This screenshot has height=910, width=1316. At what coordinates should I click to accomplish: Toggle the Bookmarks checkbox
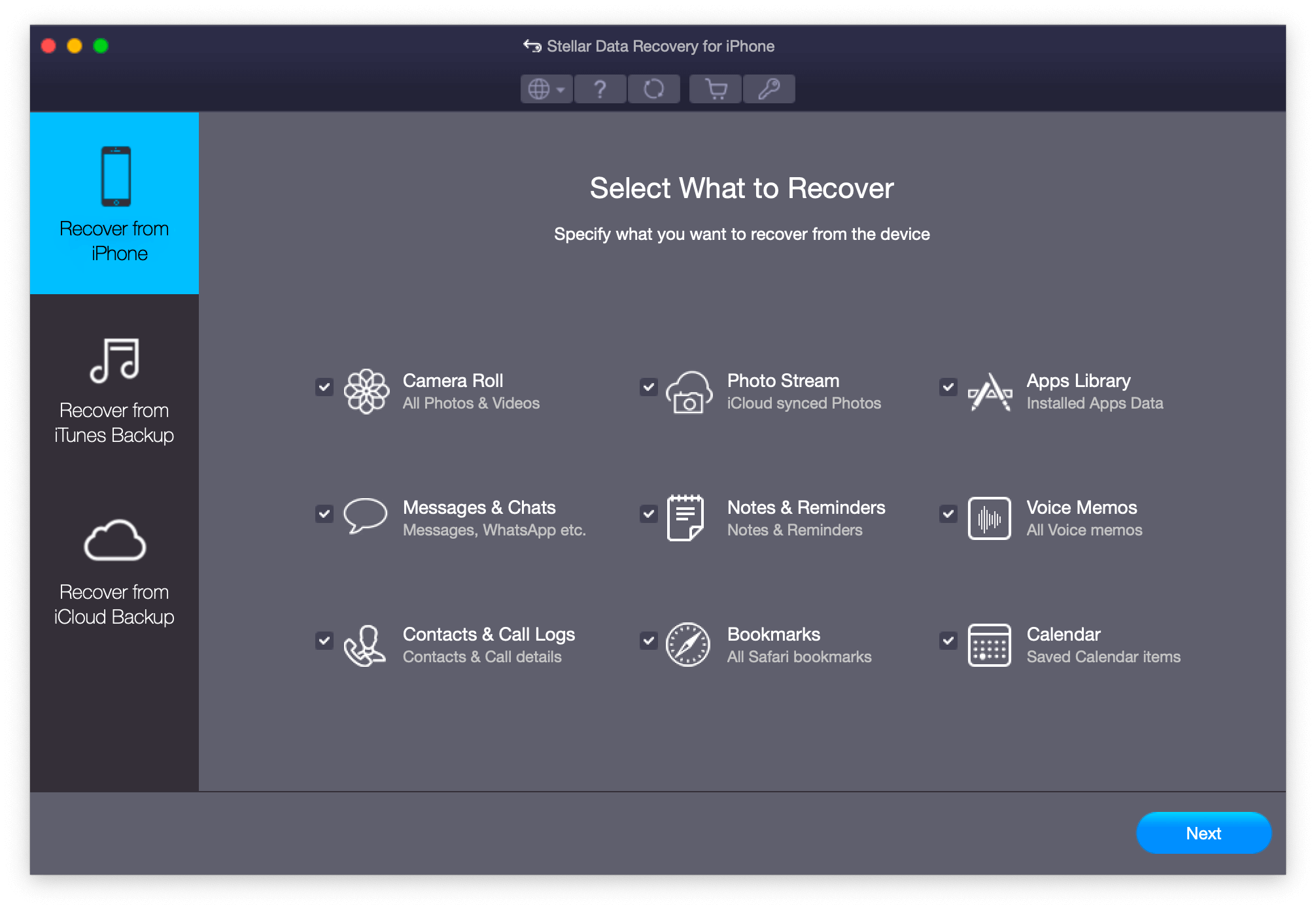coord(649,641)
